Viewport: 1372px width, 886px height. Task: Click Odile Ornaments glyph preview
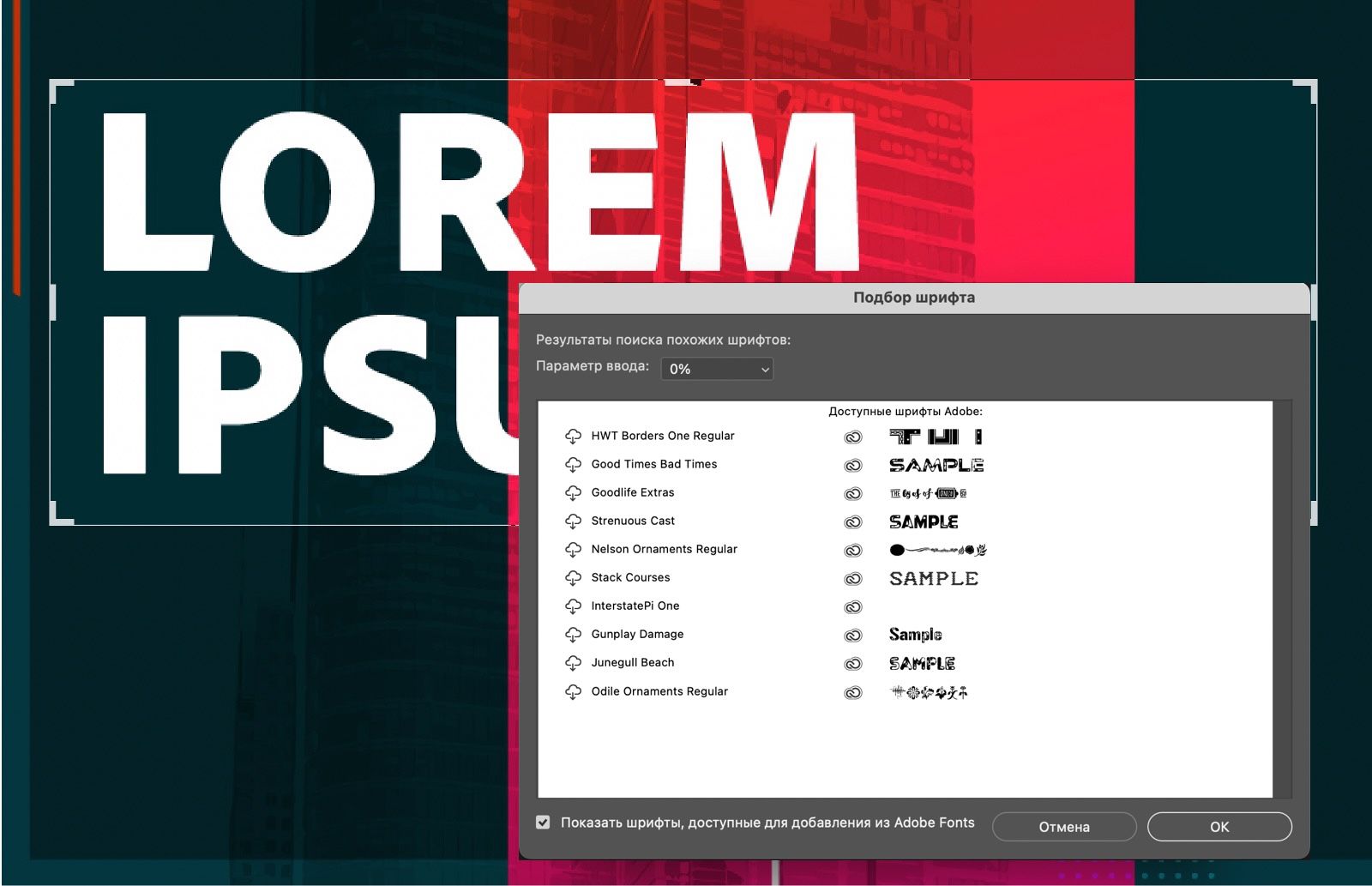[x=930, y=692]
